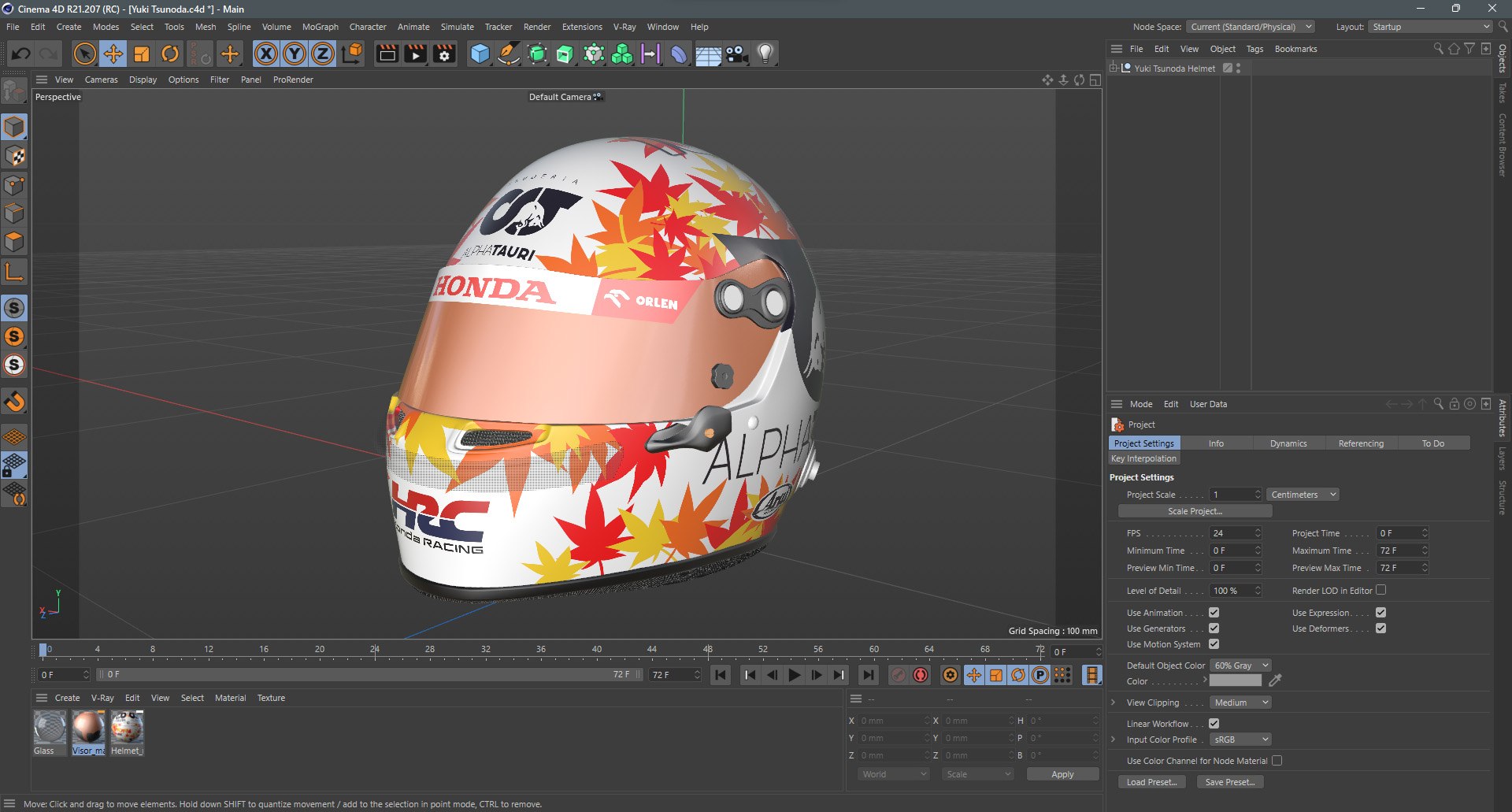Enable Render LOD in Editor
Viewport: 1512px width, 812px height.
click(x=1380, y=590)
